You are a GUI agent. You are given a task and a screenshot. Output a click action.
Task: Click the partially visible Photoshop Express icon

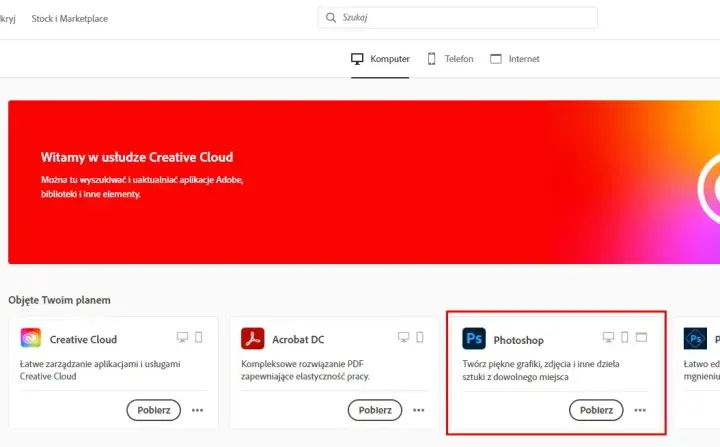click(x=695, y=339)
